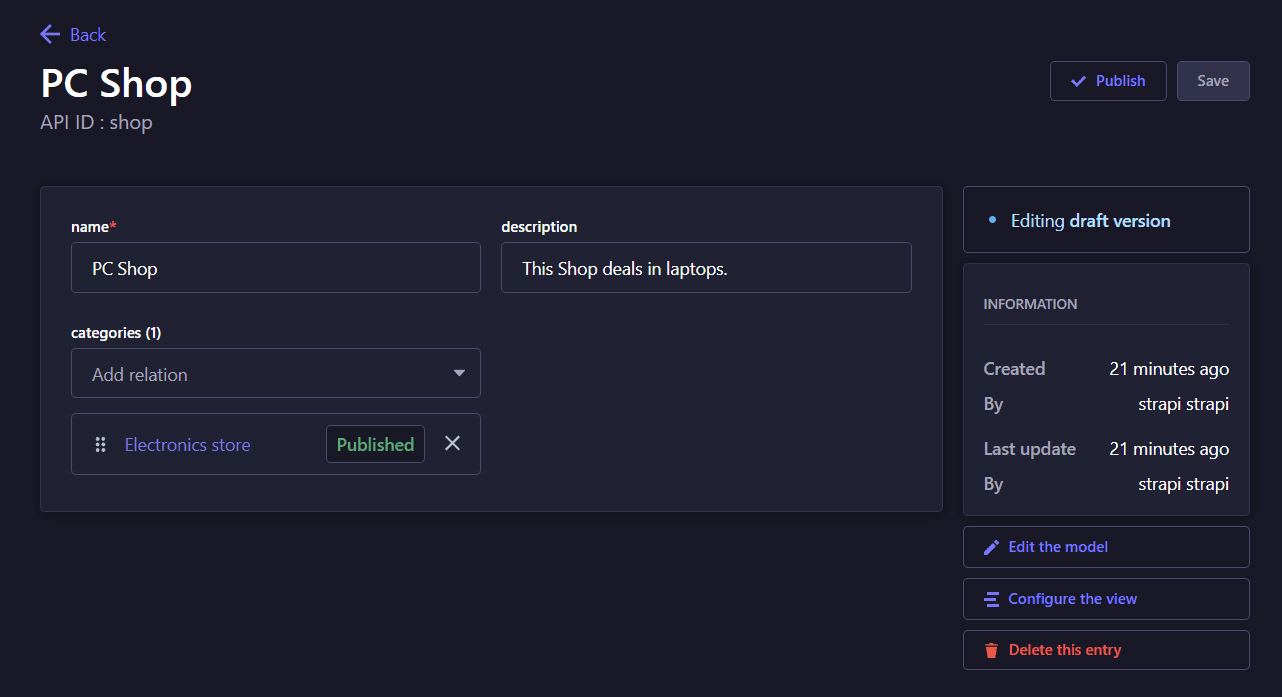The image size is (1282, 697).
Task: Click strapi strapi under Last update
Action: [1183, 484]
